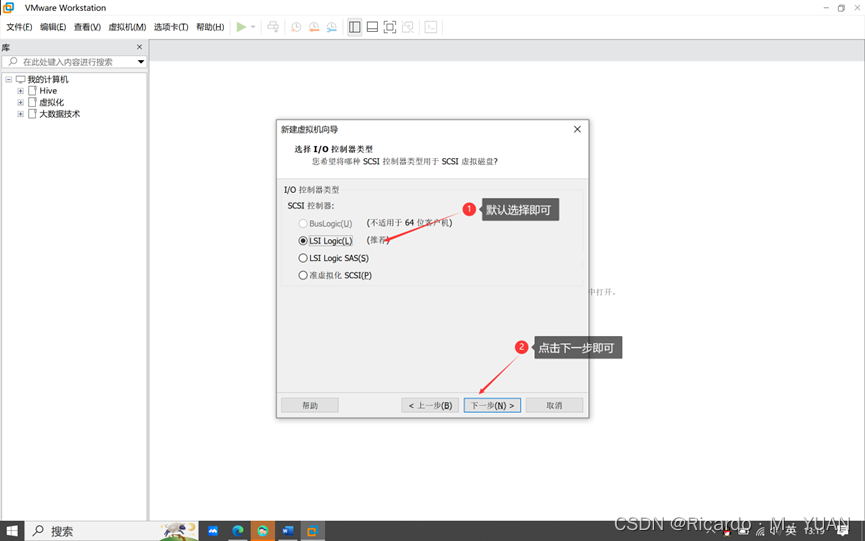Screen dimensions: 865x541
Task: Select the Hive tree item
Action: pos(48,91)
